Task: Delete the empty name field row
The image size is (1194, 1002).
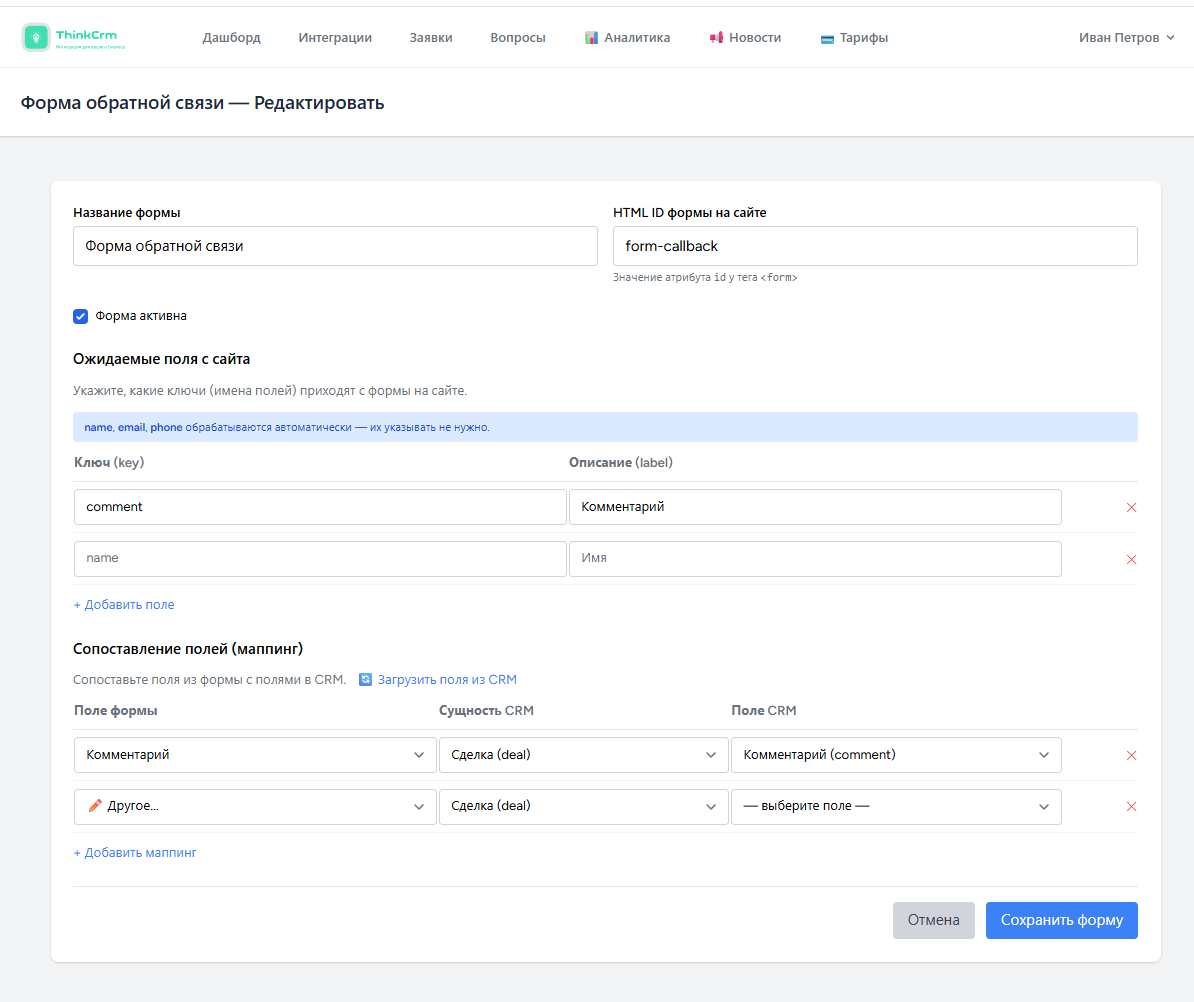Action: pos(1131,560)
